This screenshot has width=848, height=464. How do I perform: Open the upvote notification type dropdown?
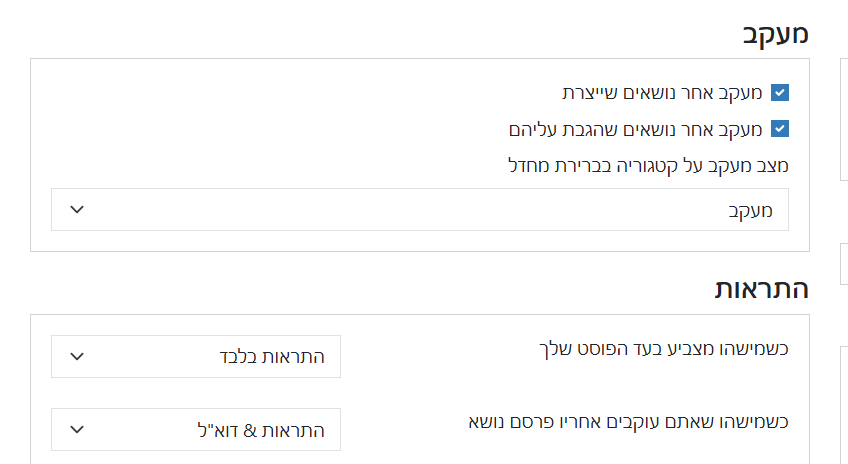coord(196,357)
